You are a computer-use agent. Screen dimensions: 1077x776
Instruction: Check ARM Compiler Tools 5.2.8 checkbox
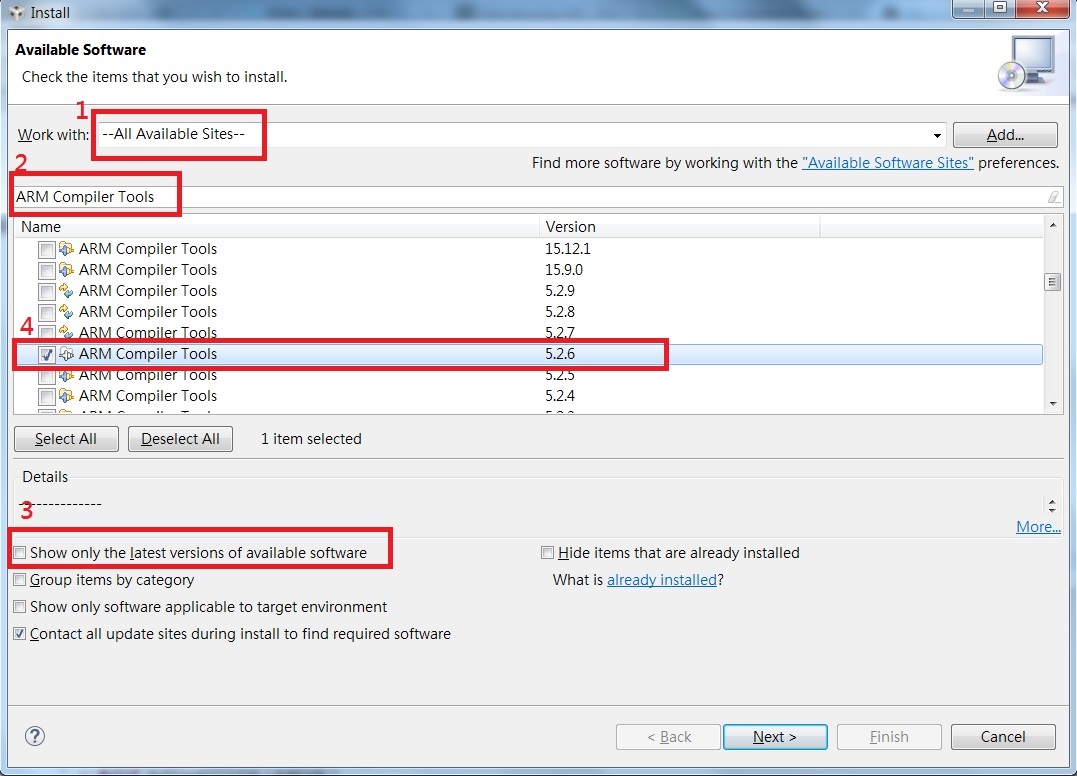pos(46,312)
